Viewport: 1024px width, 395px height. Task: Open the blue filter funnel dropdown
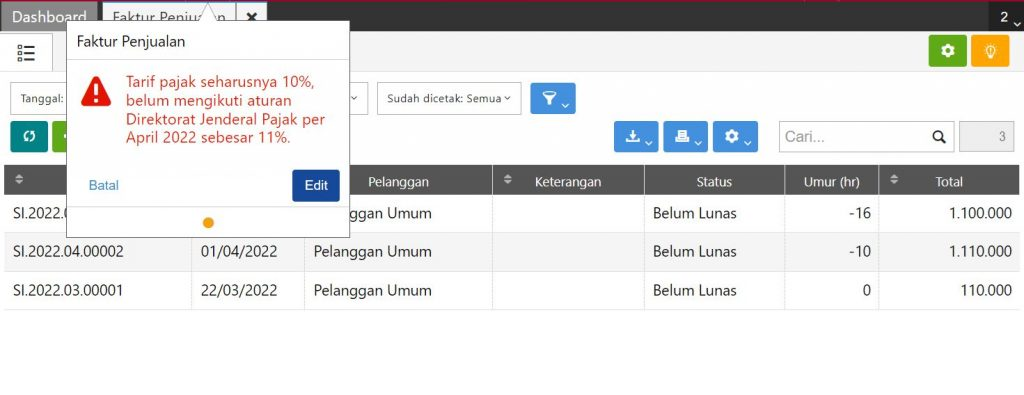[x=552, y=99]
